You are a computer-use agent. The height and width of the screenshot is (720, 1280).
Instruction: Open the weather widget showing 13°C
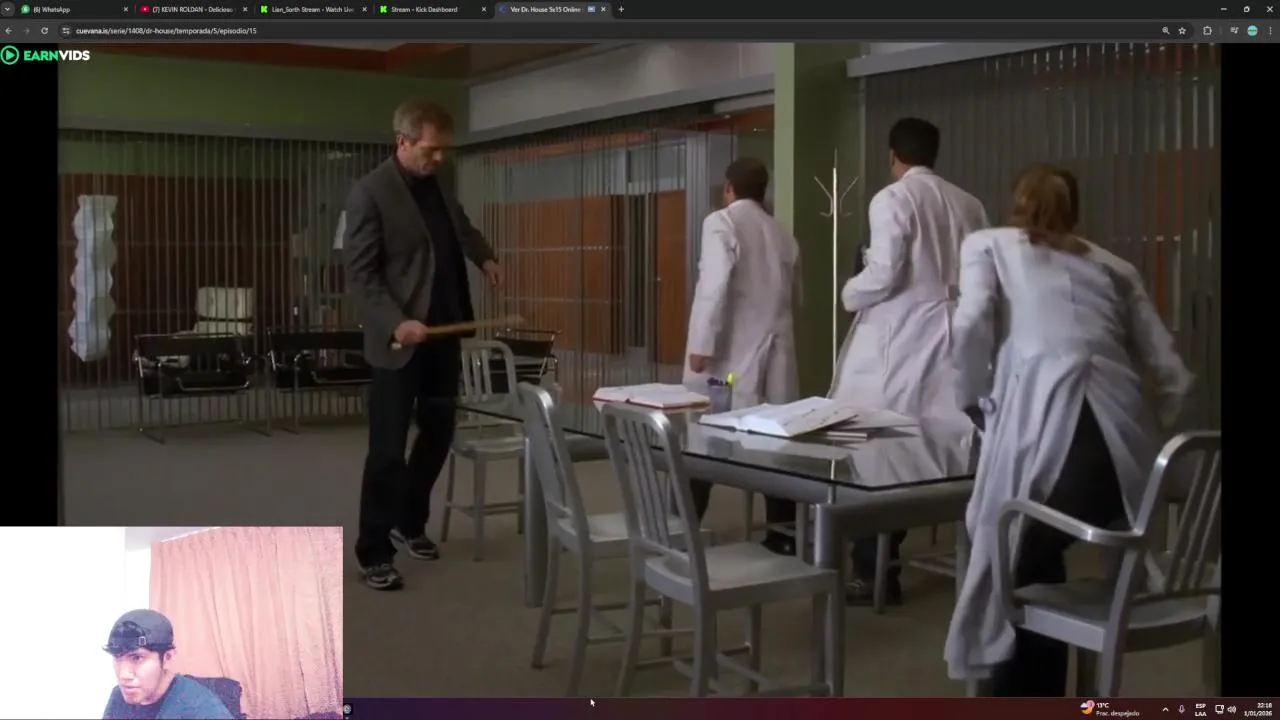(x=1110, y=708)
